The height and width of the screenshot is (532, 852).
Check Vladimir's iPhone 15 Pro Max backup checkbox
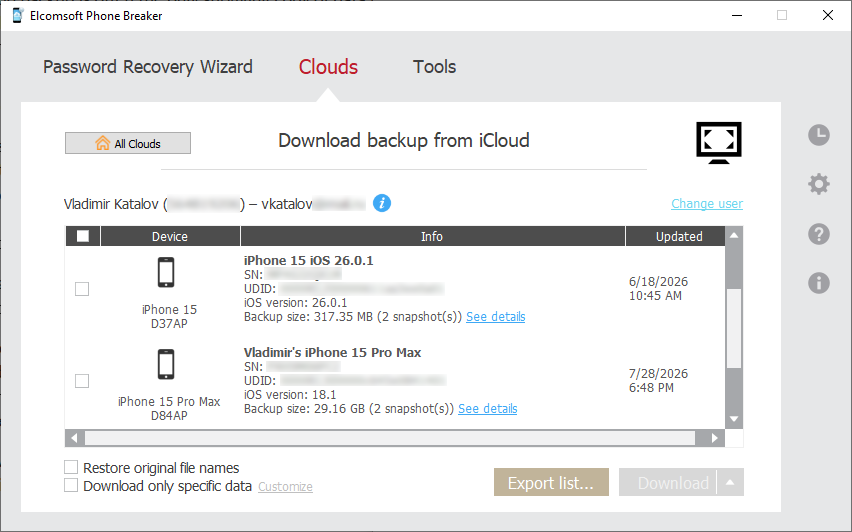(82, 381)
